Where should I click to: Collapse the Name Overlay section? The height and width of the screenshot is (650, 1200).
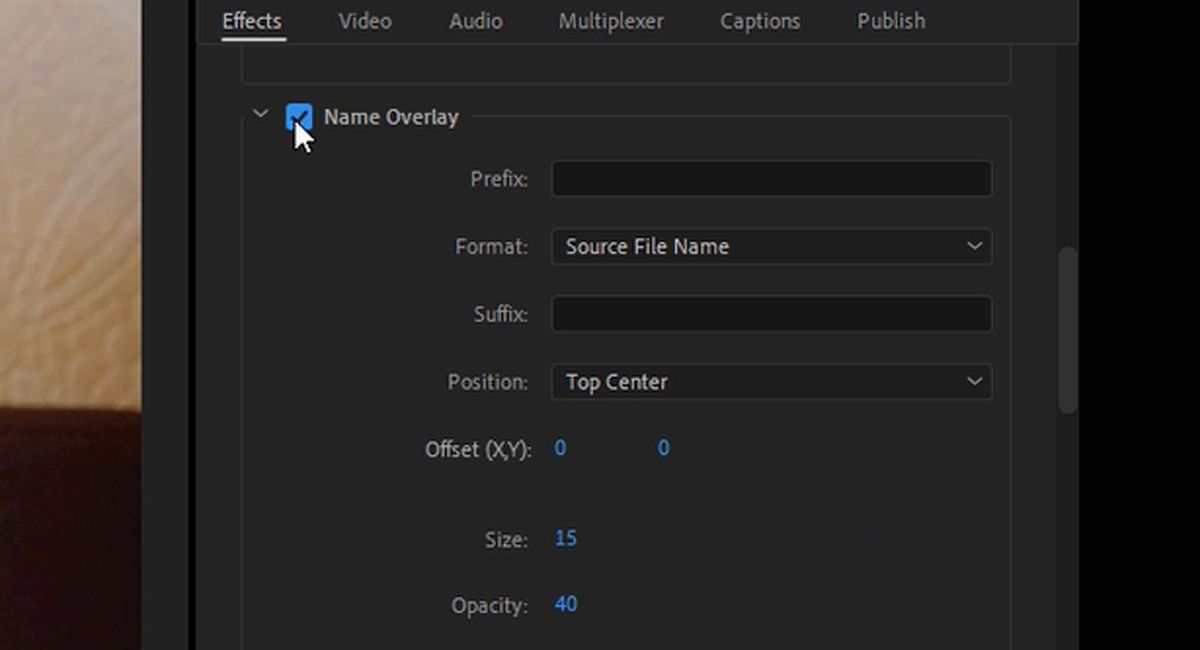(x=261, y=114)
